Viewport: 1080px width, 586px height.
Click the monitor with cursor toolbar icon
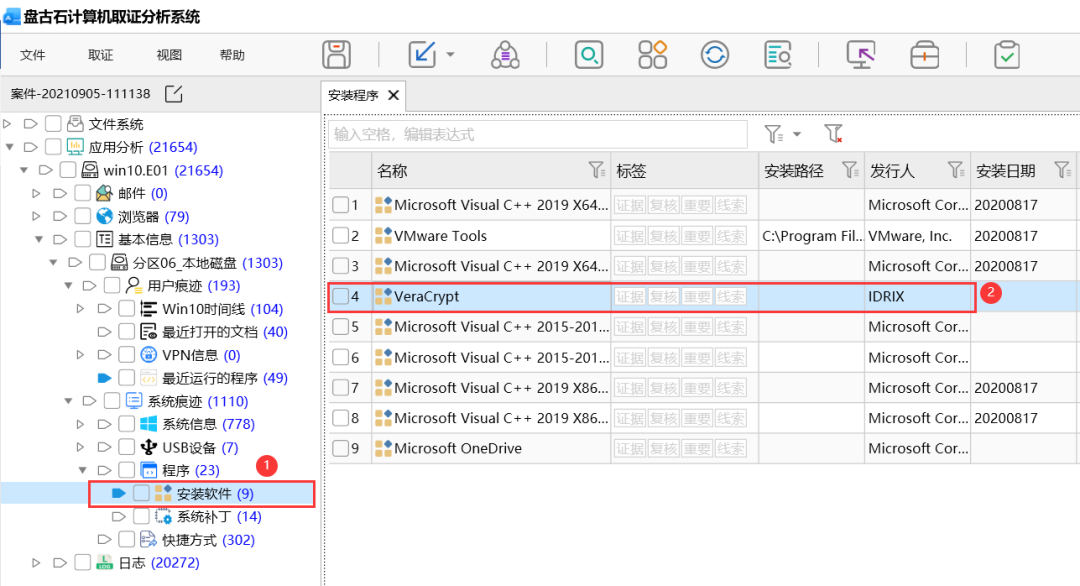(861, 54)
